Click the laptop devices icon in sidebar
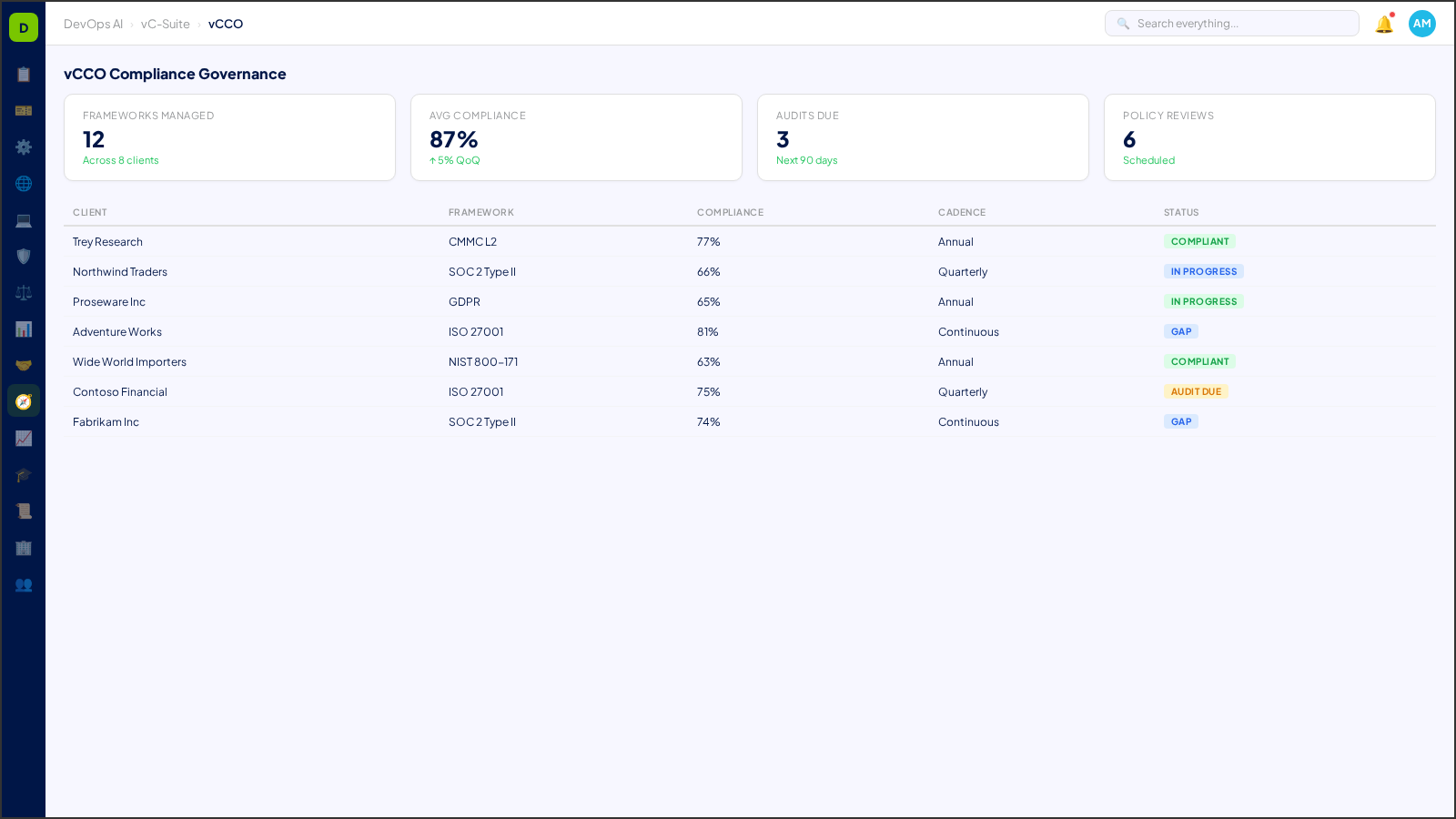 pyautogui.click(x=24, y=219)
